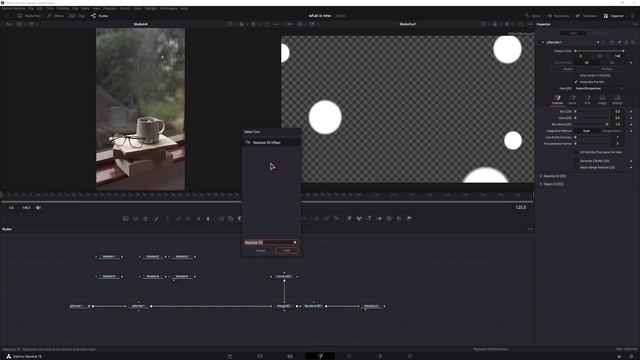This screenshot has width=640, height=360.
Task: Add a FastNoise node from toolbar
Action: click(x=136, y=219)
